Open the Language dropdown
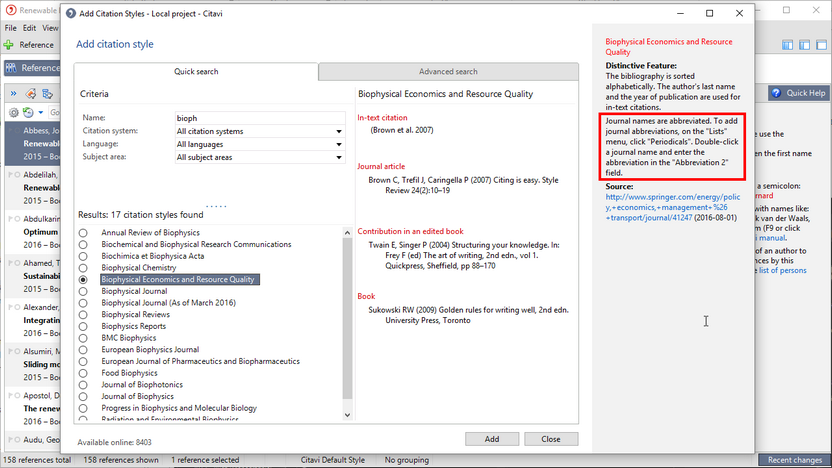 coord(339,144)
